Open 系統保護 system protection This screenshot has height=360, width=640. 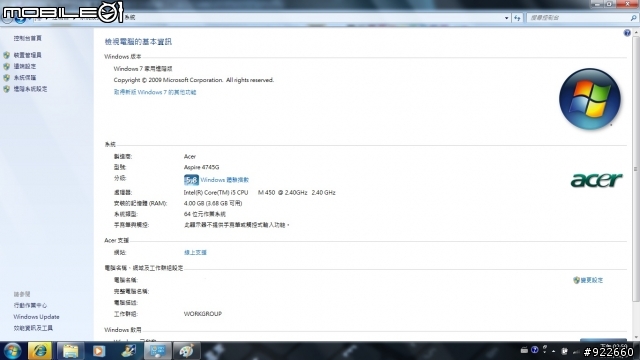coord(24,78)
